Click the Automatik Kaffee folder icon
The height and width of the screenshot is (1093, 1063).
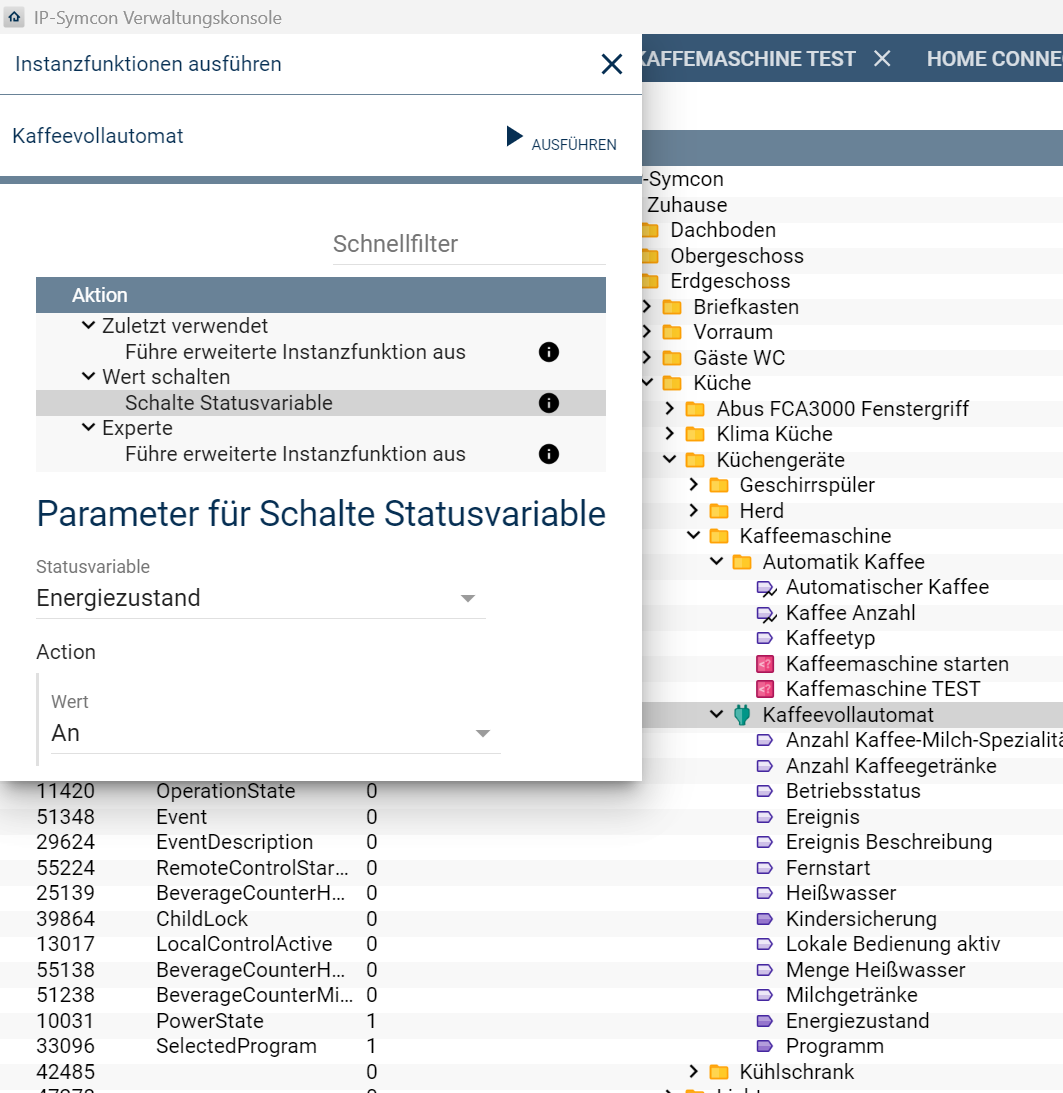[742, 562]
